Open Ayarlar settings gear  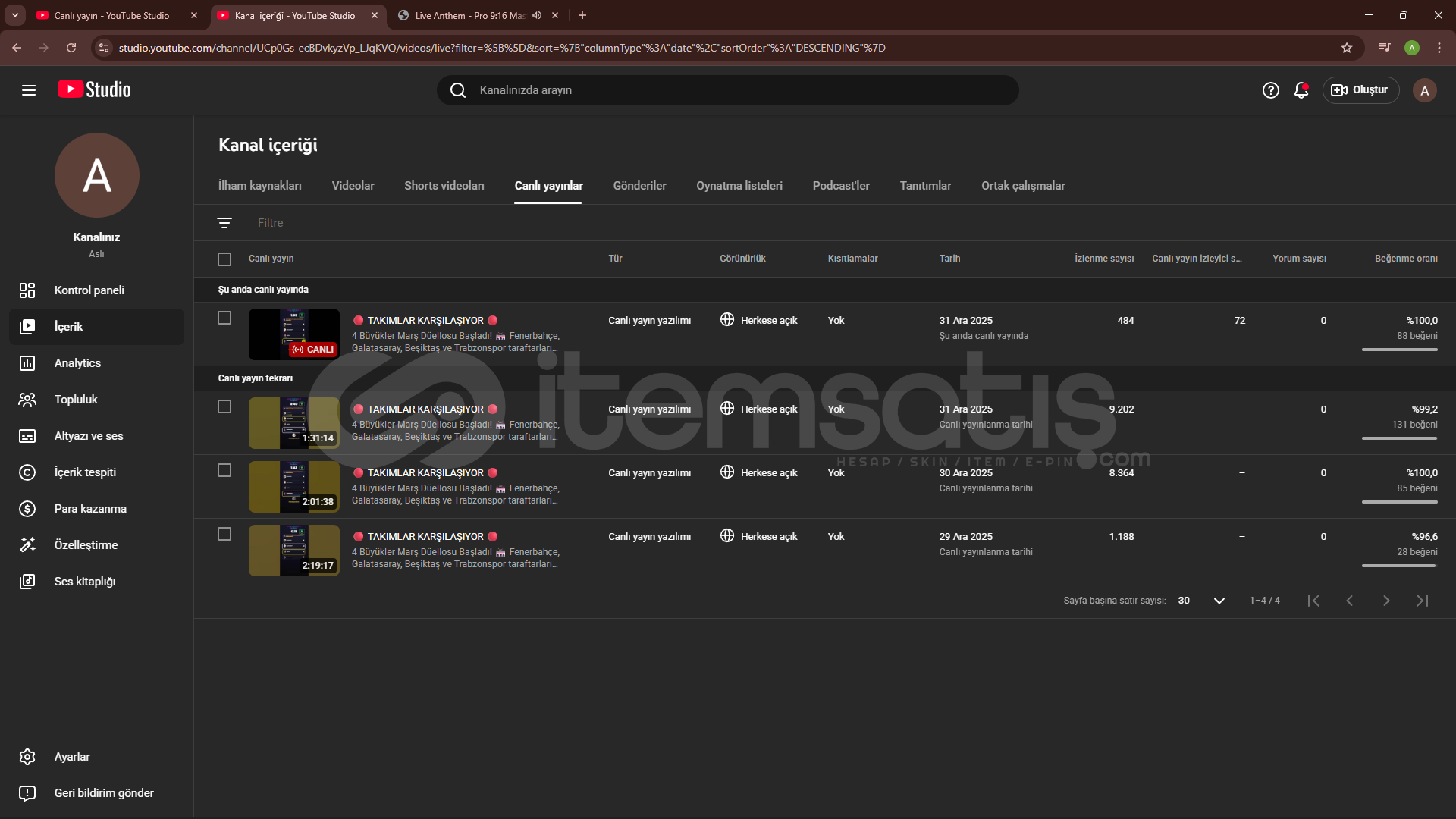tap(71, 757)
